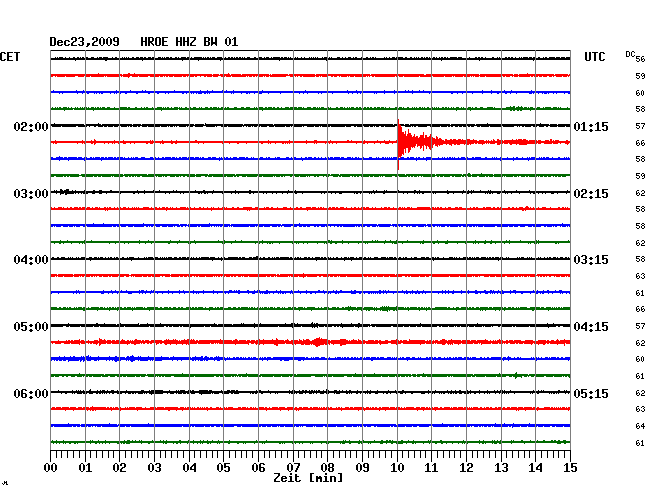Click the 01:15 UTC time label
650x494 pixels.
coord(591,126)
